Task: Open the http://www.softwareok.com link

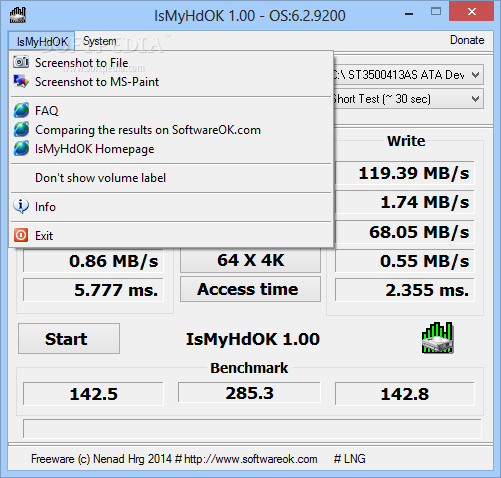Action: click(x=251, y=459)
